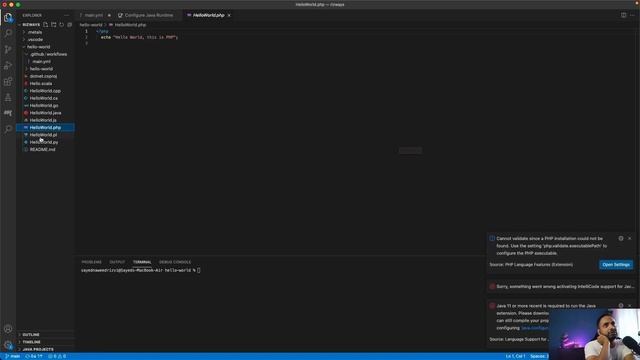Image resolution: width=640 pixels, height=360 pixels.
Task: Click the sync changes status bar item
Action: [34, 356]
